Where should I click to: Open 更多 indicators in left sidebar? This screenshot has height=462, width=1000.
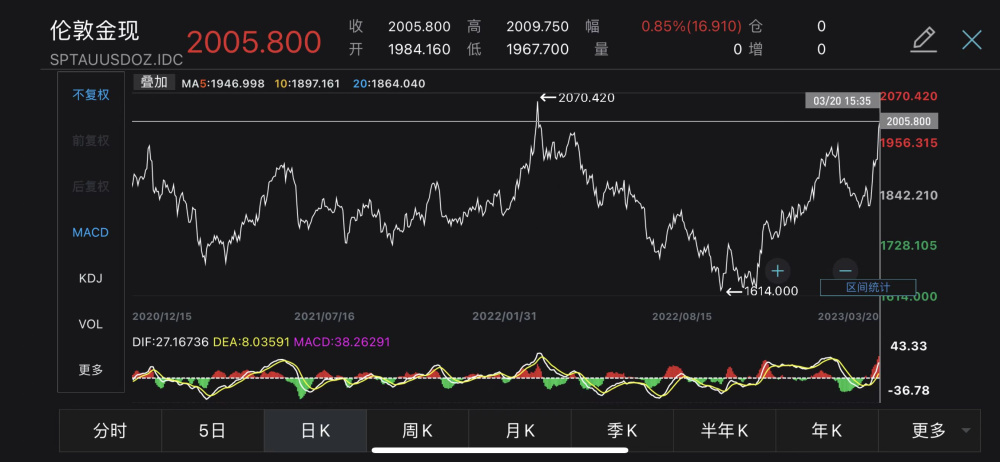coord(91,370)
